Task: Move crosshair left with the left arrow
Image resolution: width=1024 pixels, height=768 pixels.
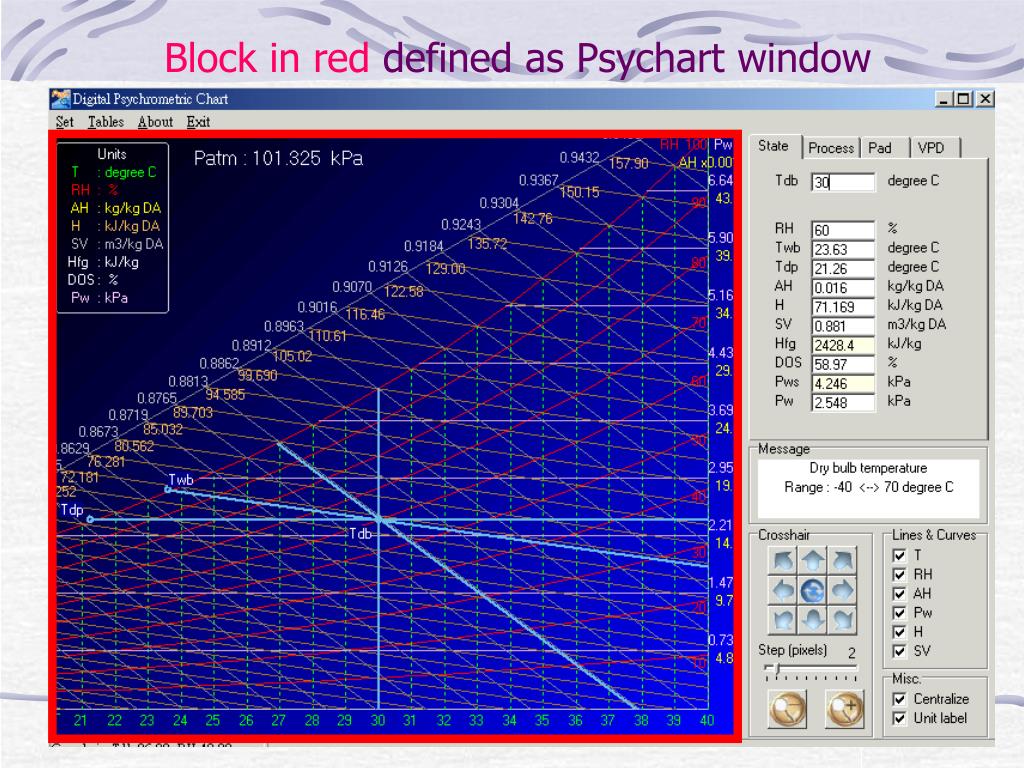Action: 783,590
